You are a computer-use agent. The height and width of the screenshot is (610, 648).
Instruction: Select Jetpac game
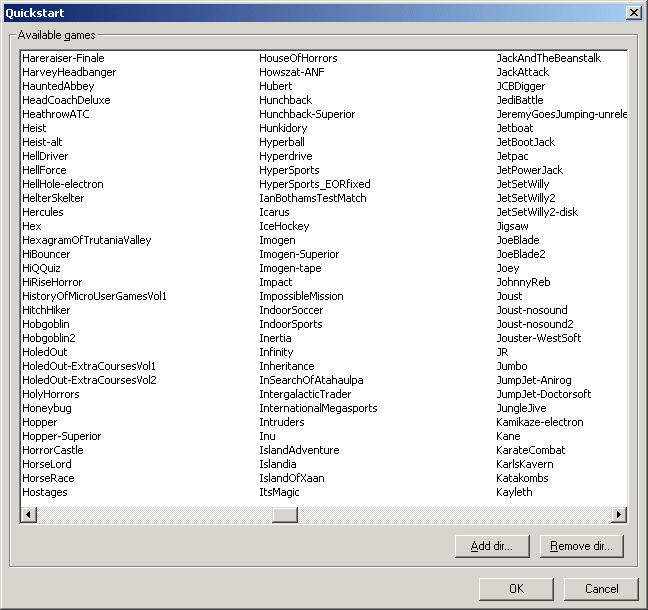coord(512,156)
